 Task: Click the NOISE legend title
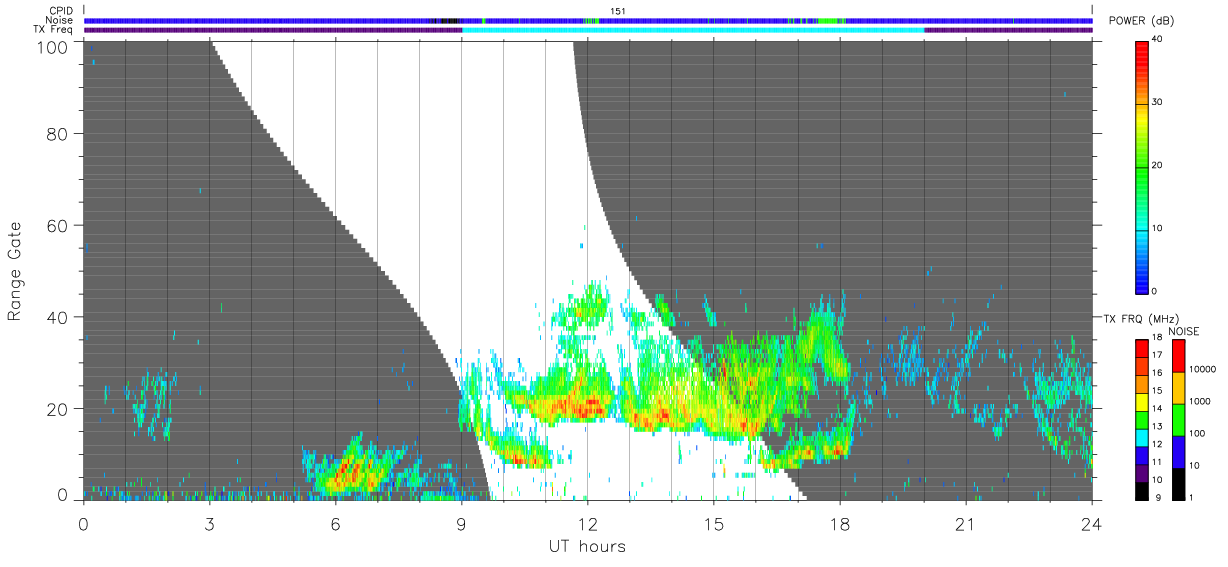[x=1184, y=331]
